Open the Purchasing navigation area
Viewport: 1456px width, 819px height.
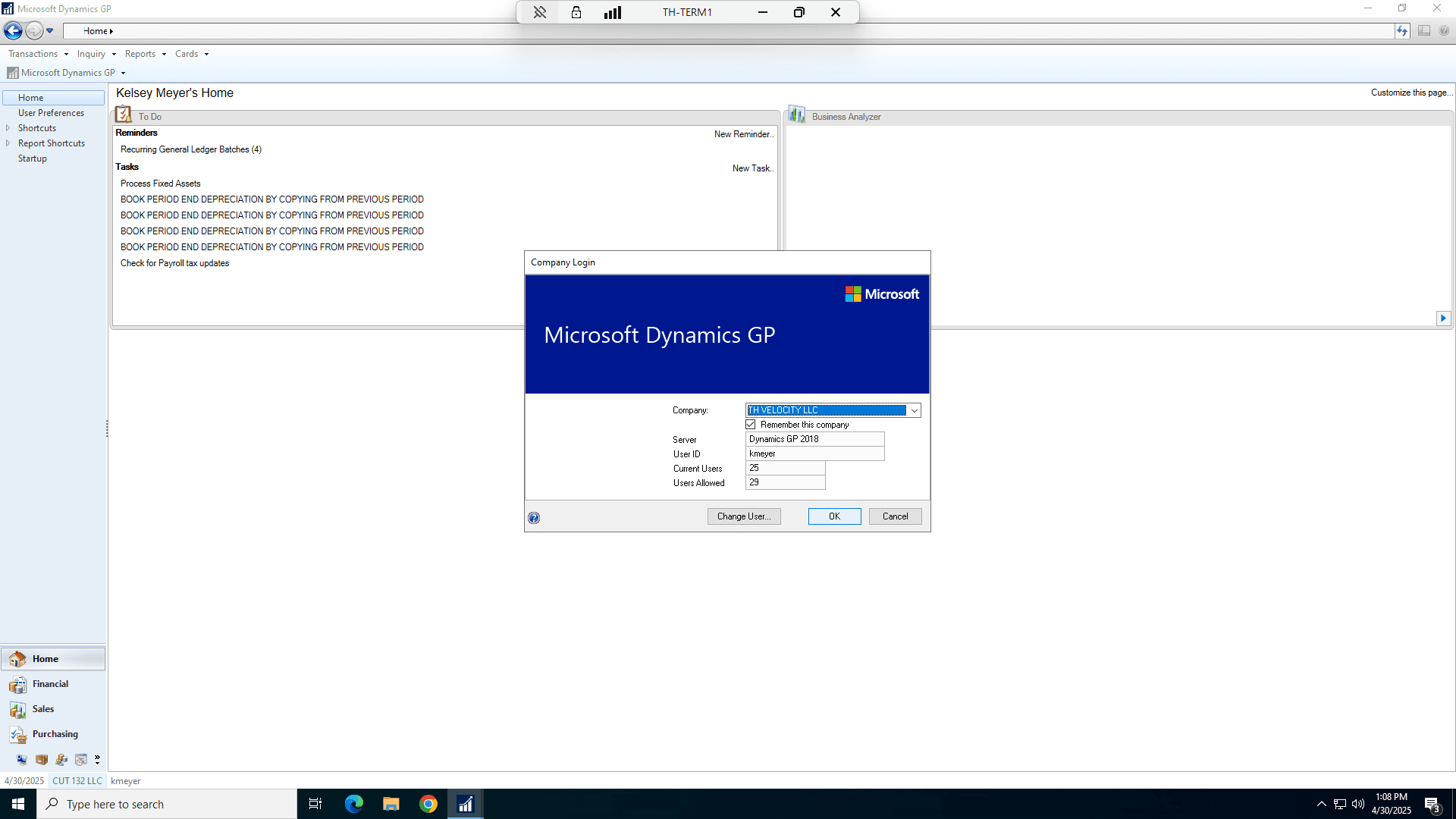53,734
